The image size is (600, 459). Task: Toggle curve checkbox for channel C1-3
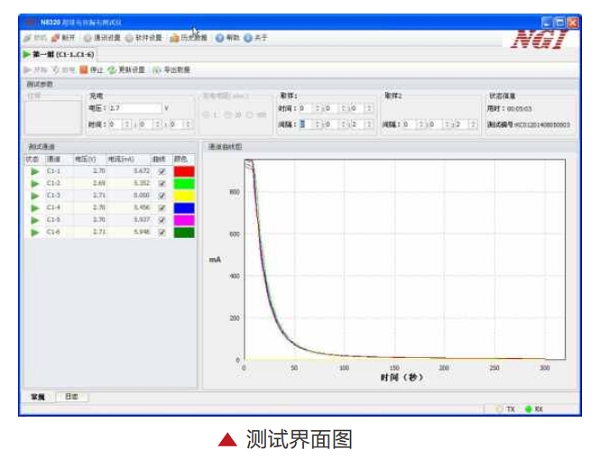click(x=160, y=195)
